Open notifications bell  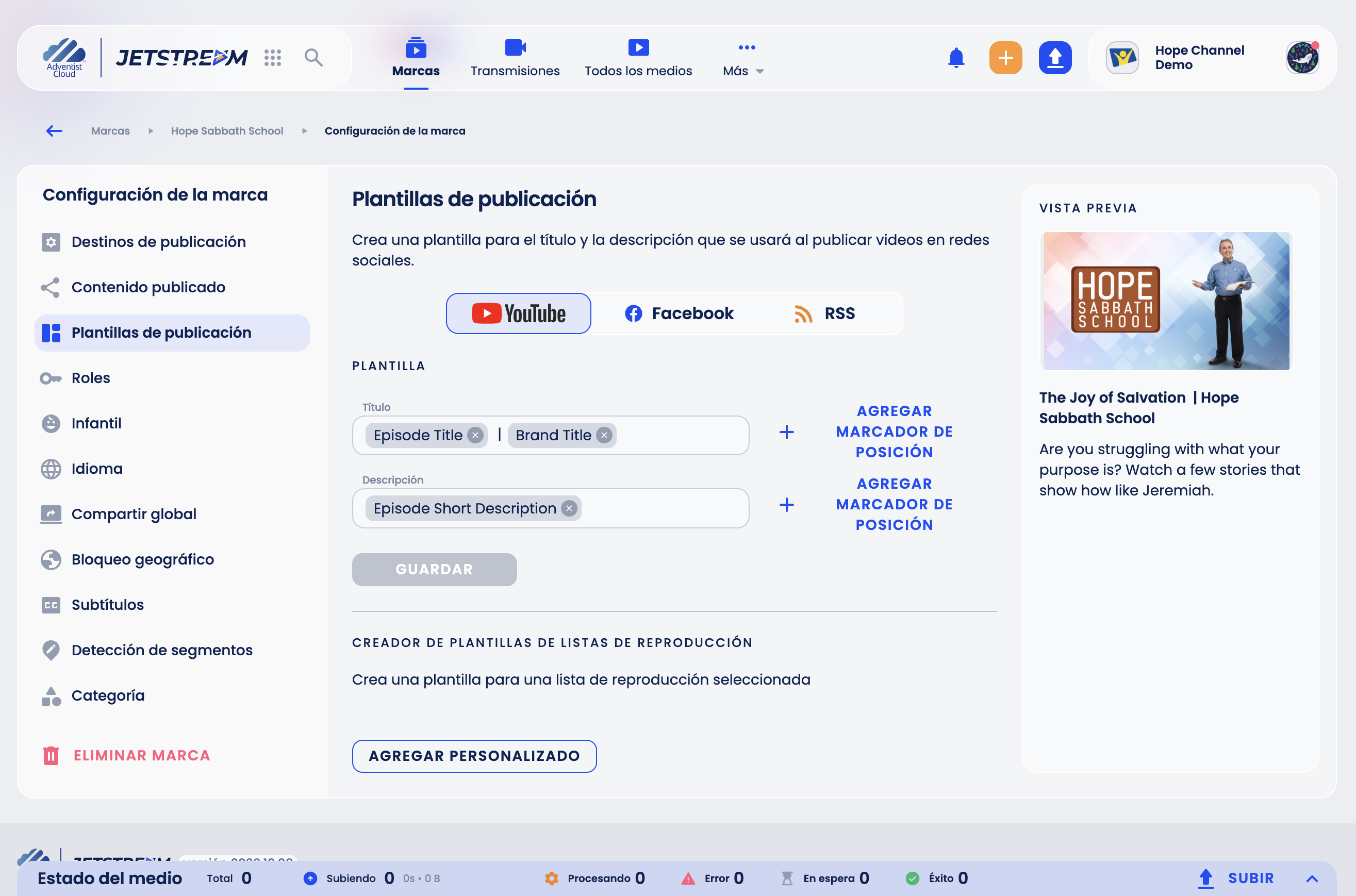(x=956, y=58)
